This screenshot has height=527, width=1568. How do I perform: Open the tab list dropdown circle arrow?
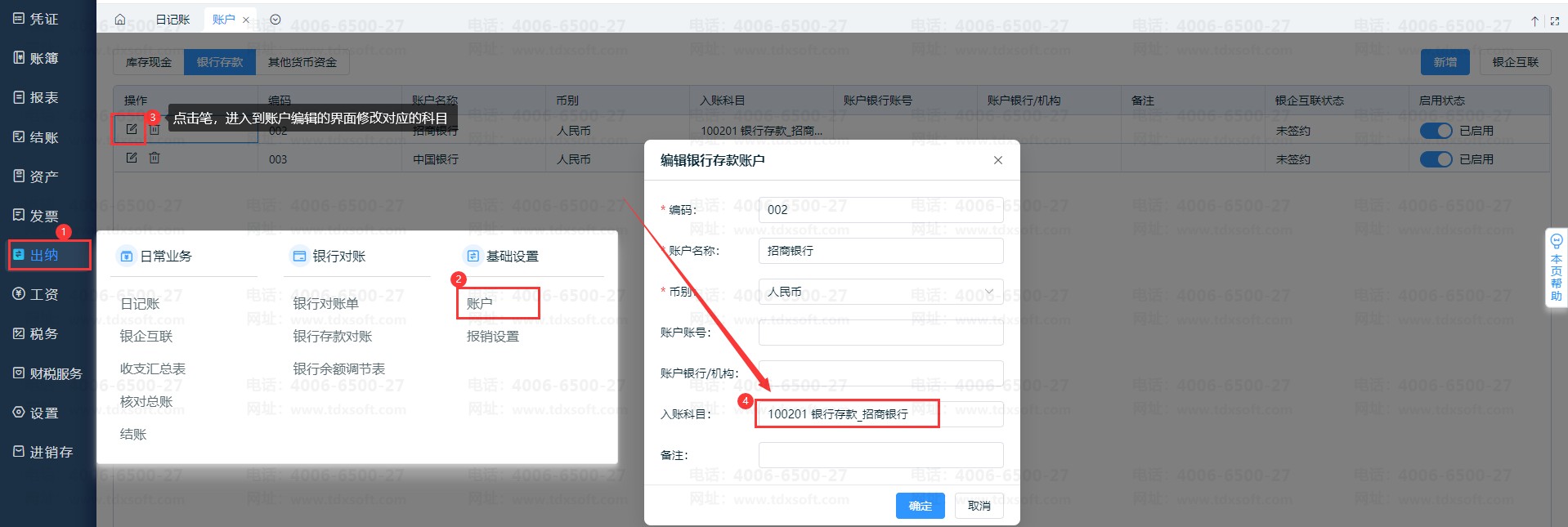[276, 20]
